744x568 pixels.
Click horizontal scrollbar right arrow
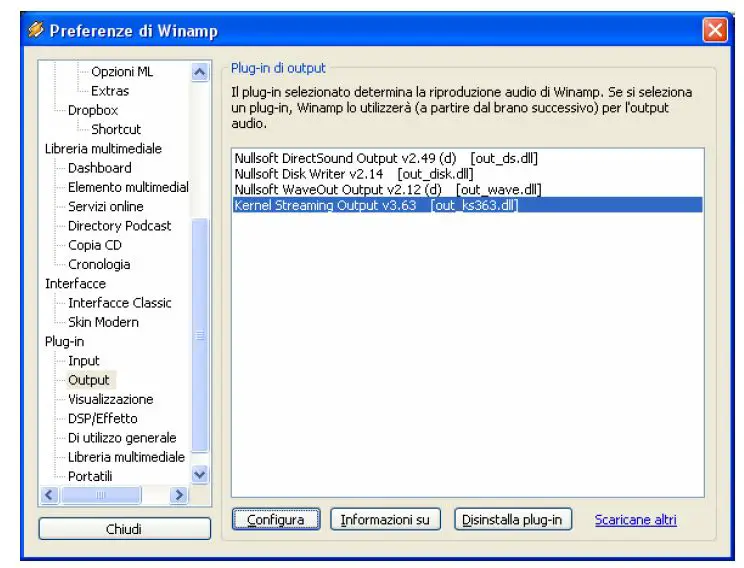click(x=179, y=495)
